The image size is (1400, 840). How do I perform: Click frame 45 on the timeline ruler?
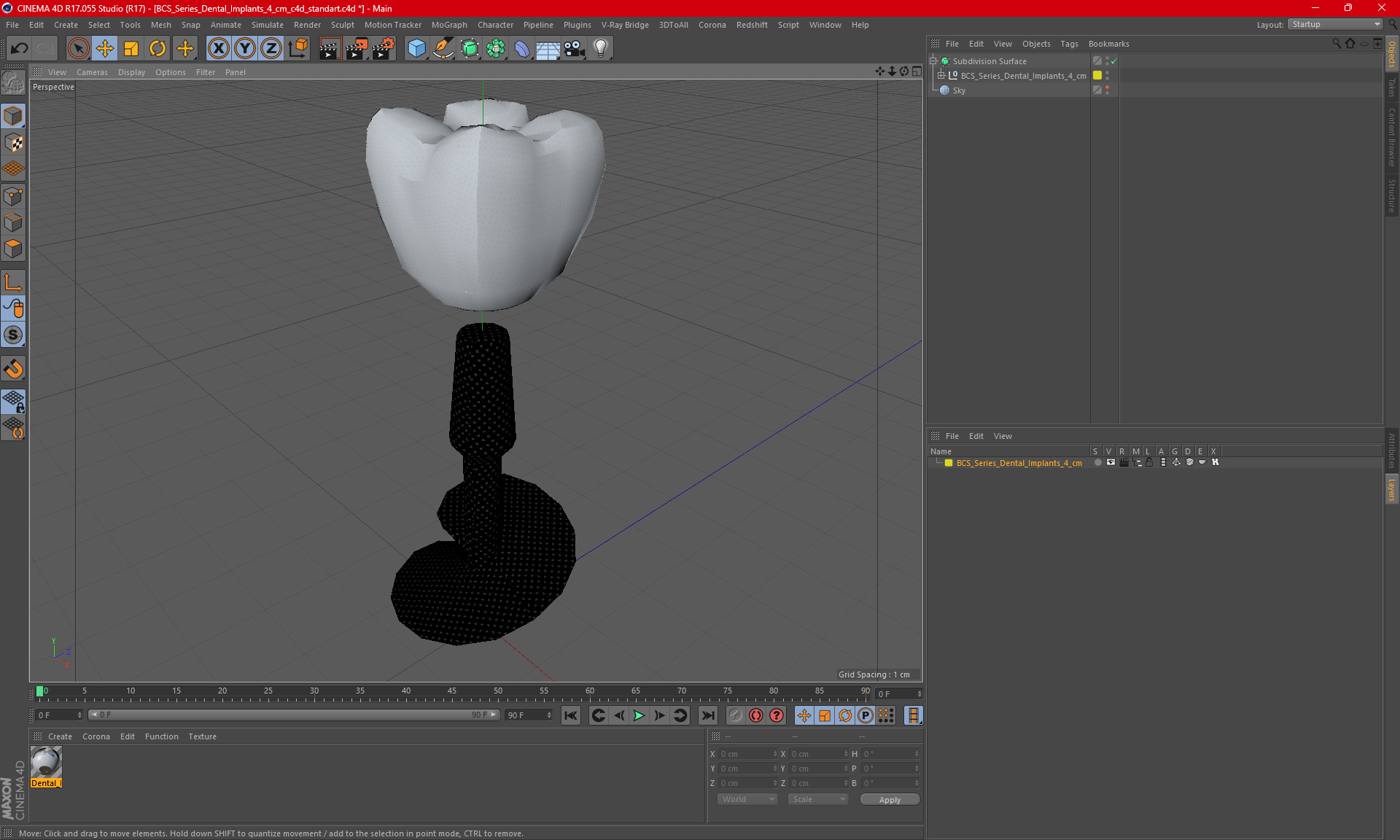[452, 691]
